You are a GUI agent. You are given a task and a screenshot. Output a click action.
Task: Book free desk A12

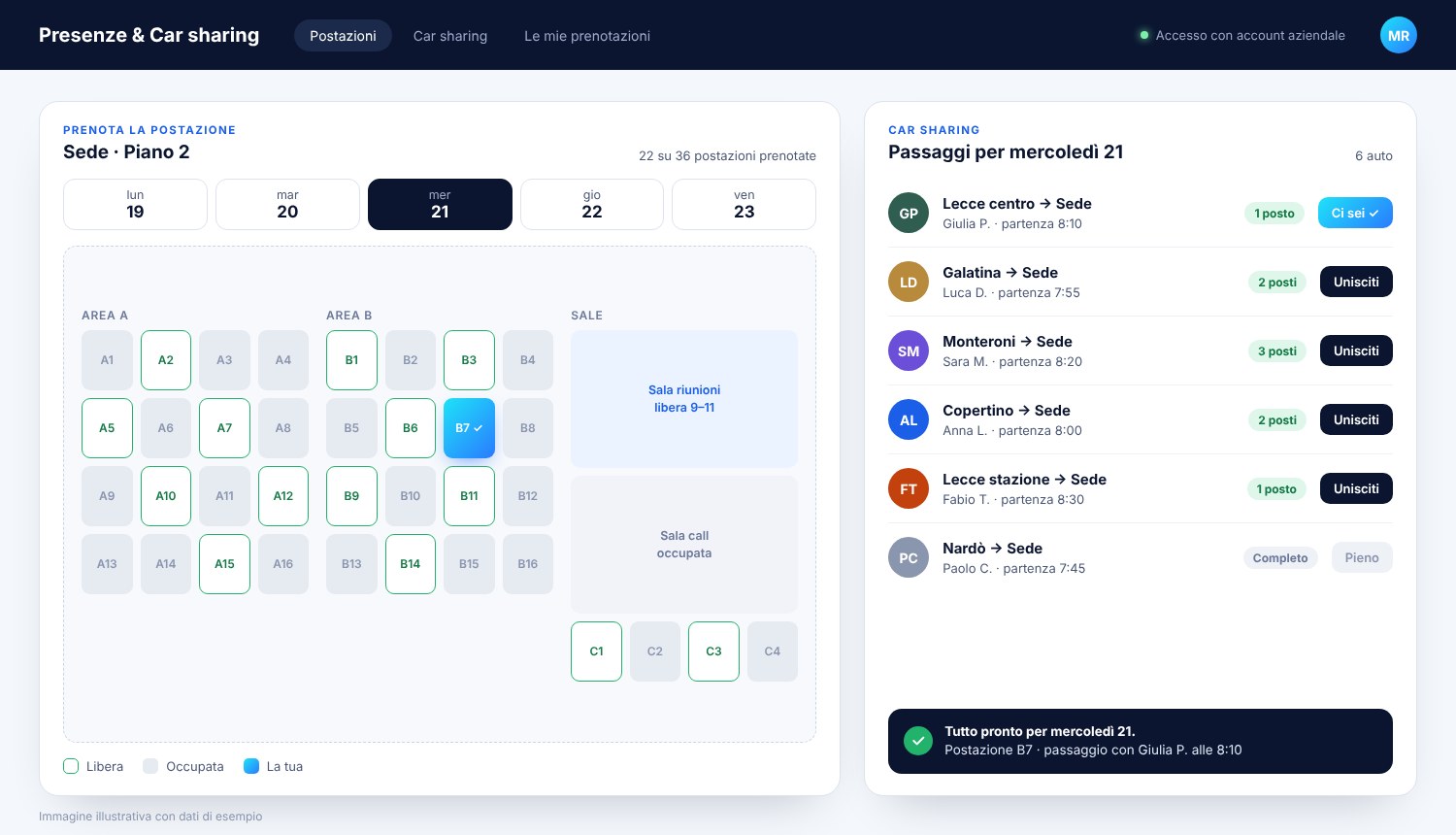pos(283,496)
